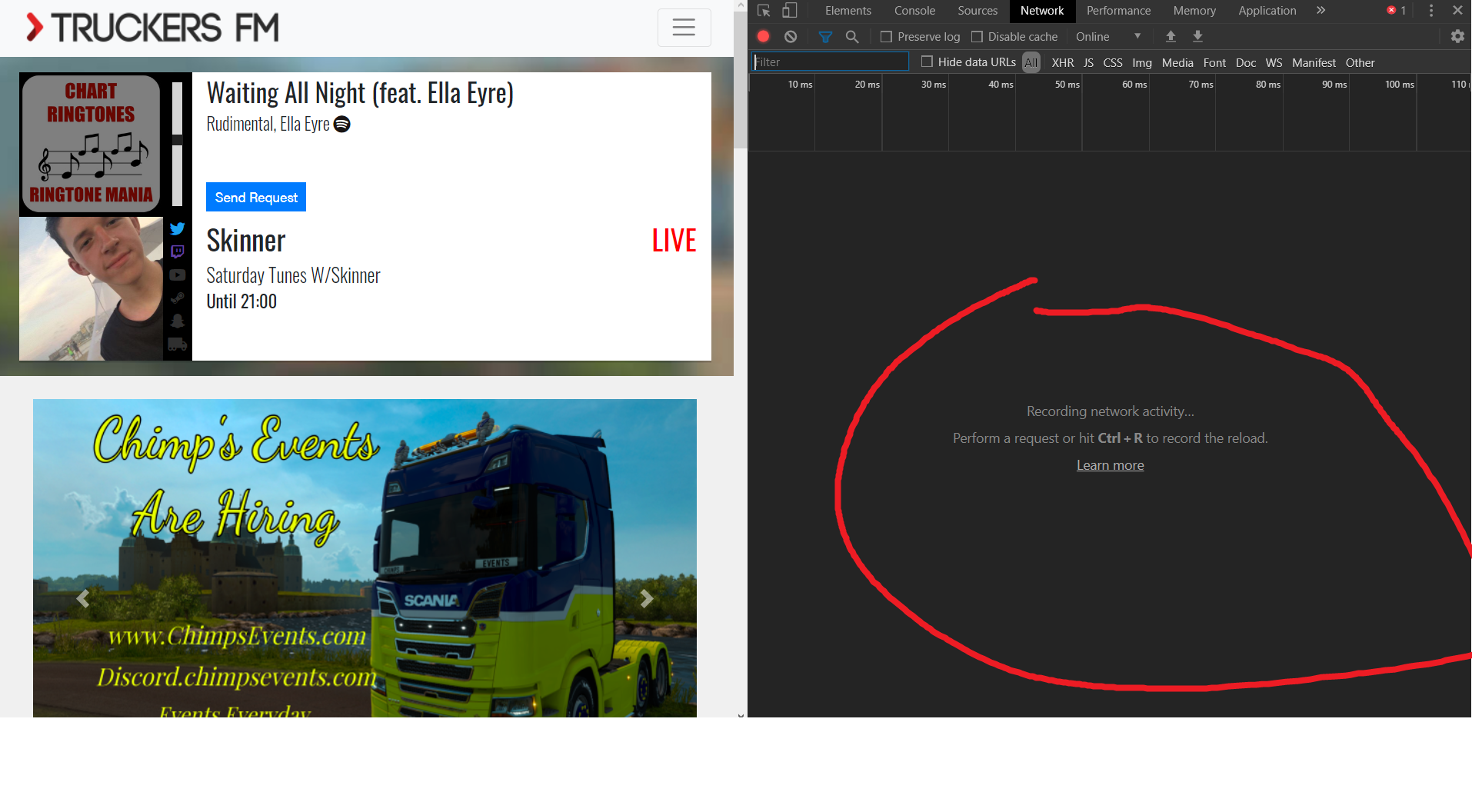This screenshot has height=812, width=1472.
Task: Switch to the Elements tab
Action: pyautogui.click(x=848, y=11)
